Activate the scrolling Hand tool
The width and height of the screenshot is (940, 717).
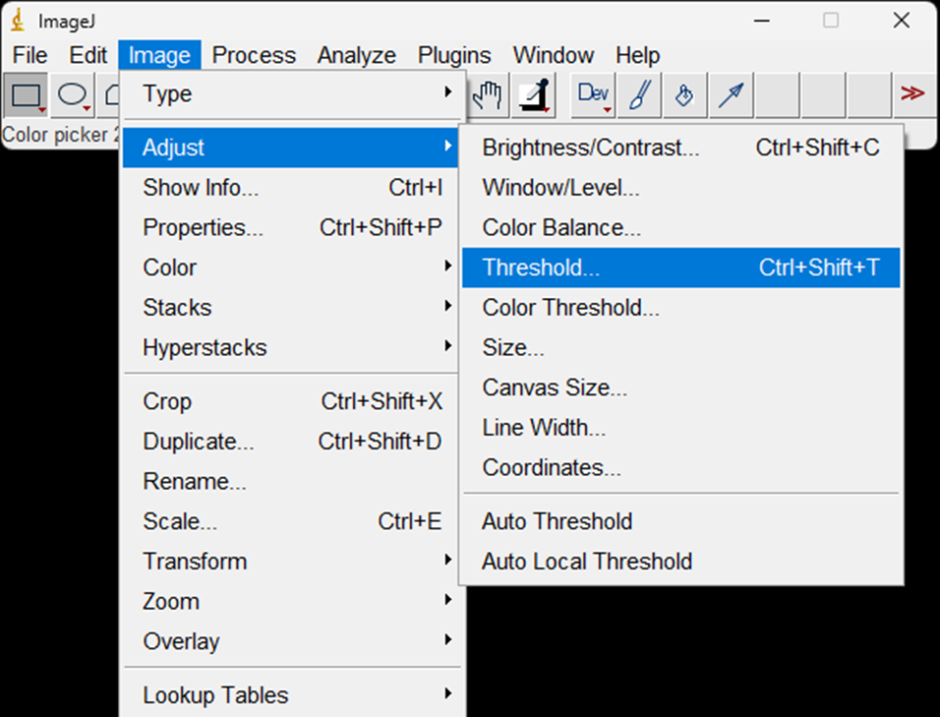(488, 95)
